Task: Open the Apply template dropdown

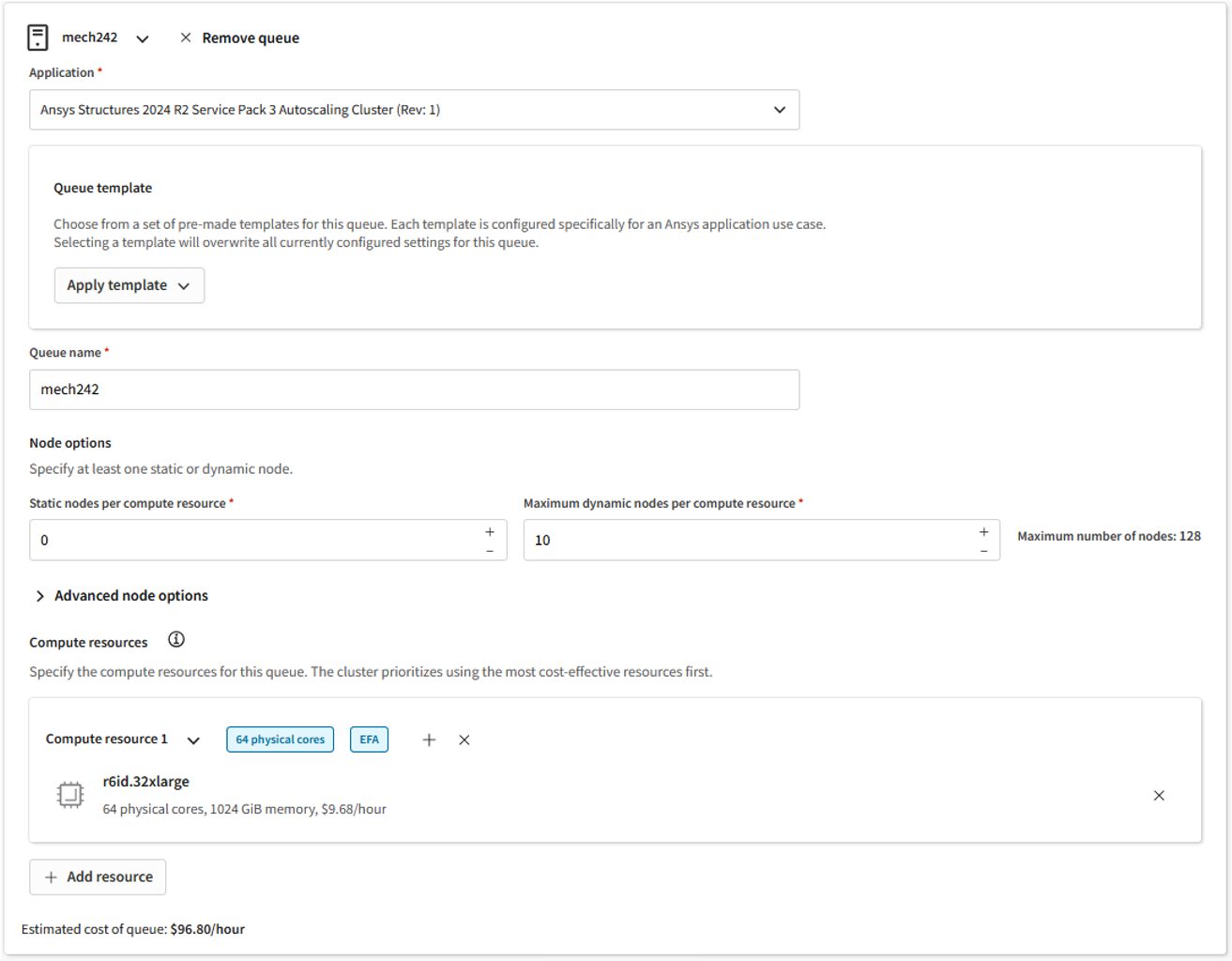Action: point(129,284)
